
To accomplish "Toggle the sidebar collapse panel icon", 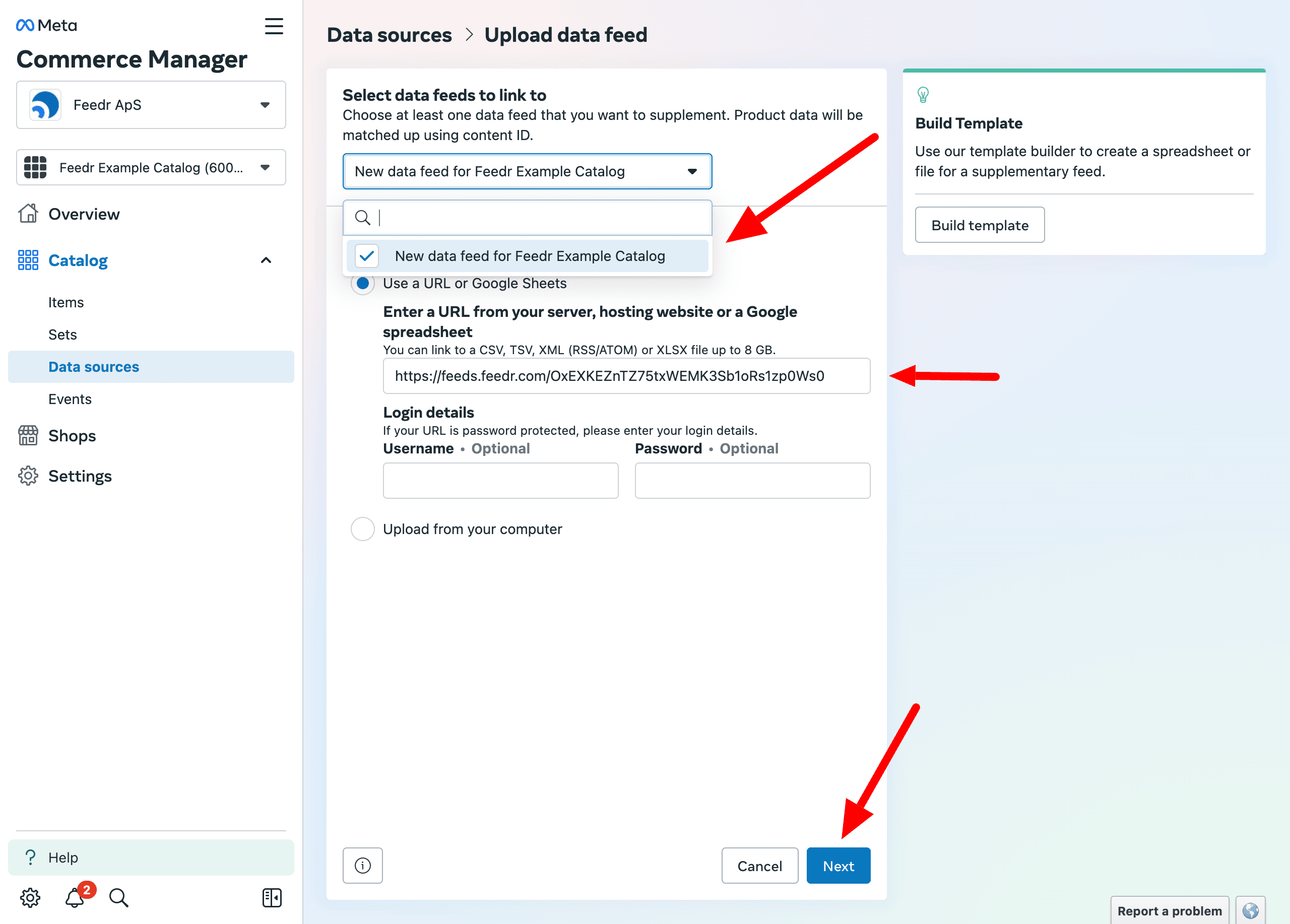I will (272, 897).
